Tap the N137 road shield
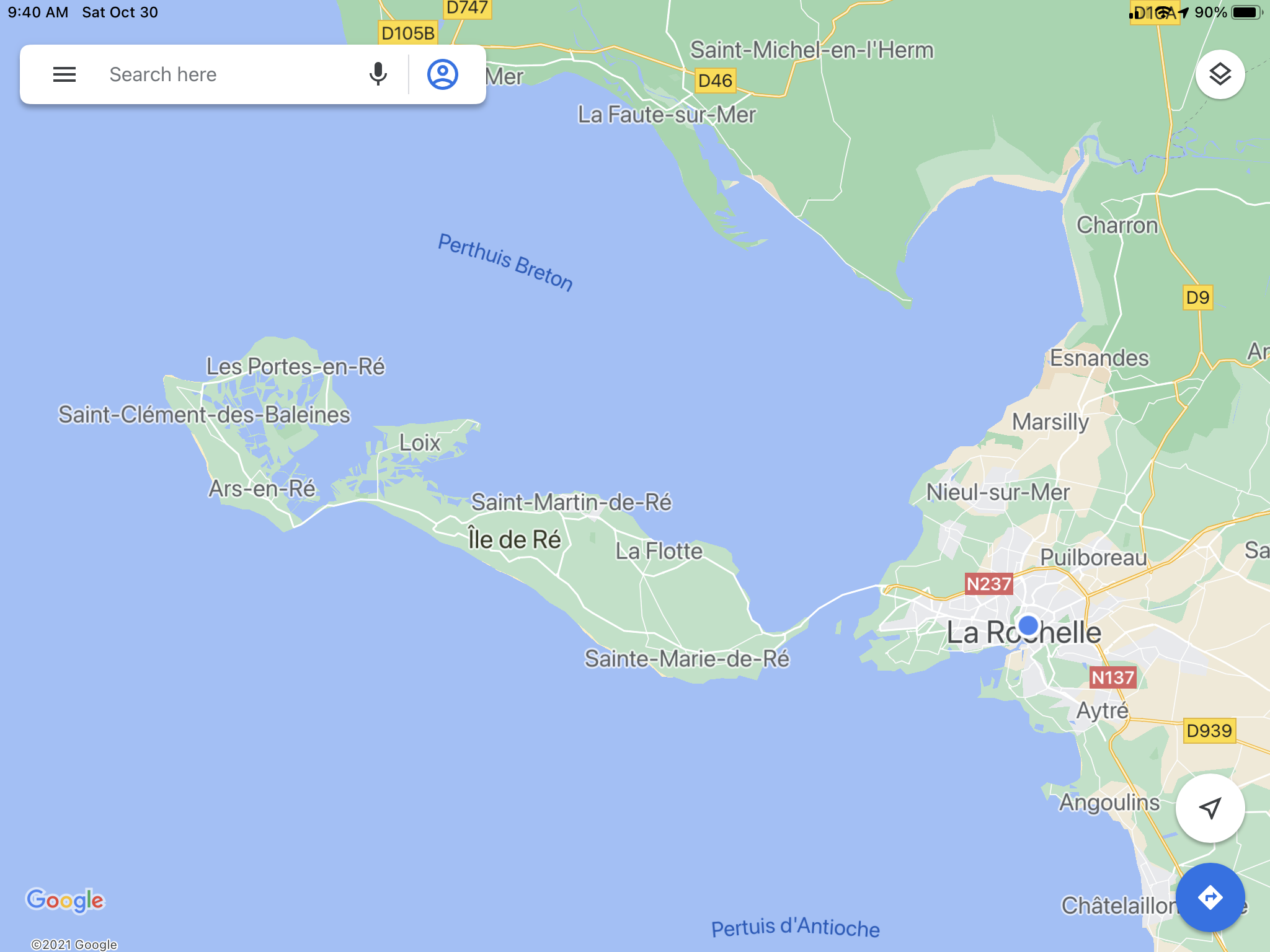 point(1112,677)
